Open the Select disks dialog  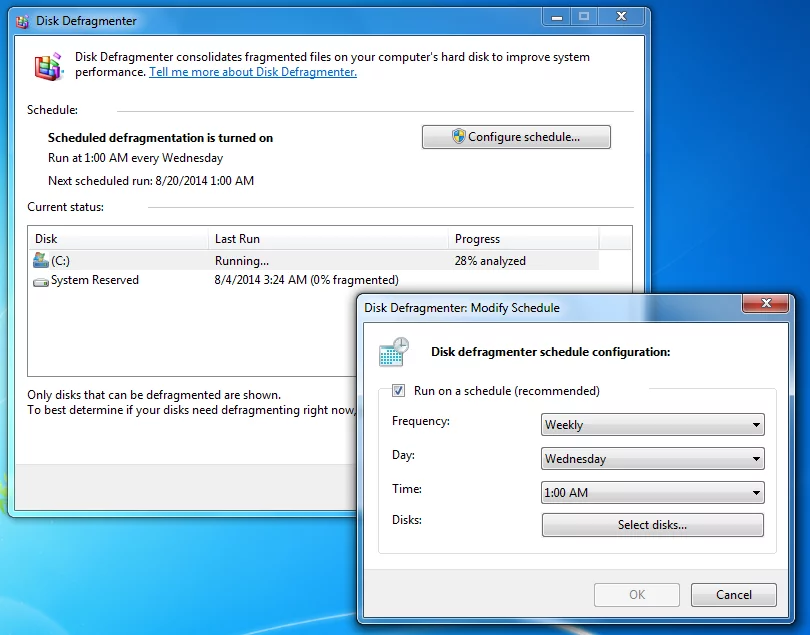(652, 524)
